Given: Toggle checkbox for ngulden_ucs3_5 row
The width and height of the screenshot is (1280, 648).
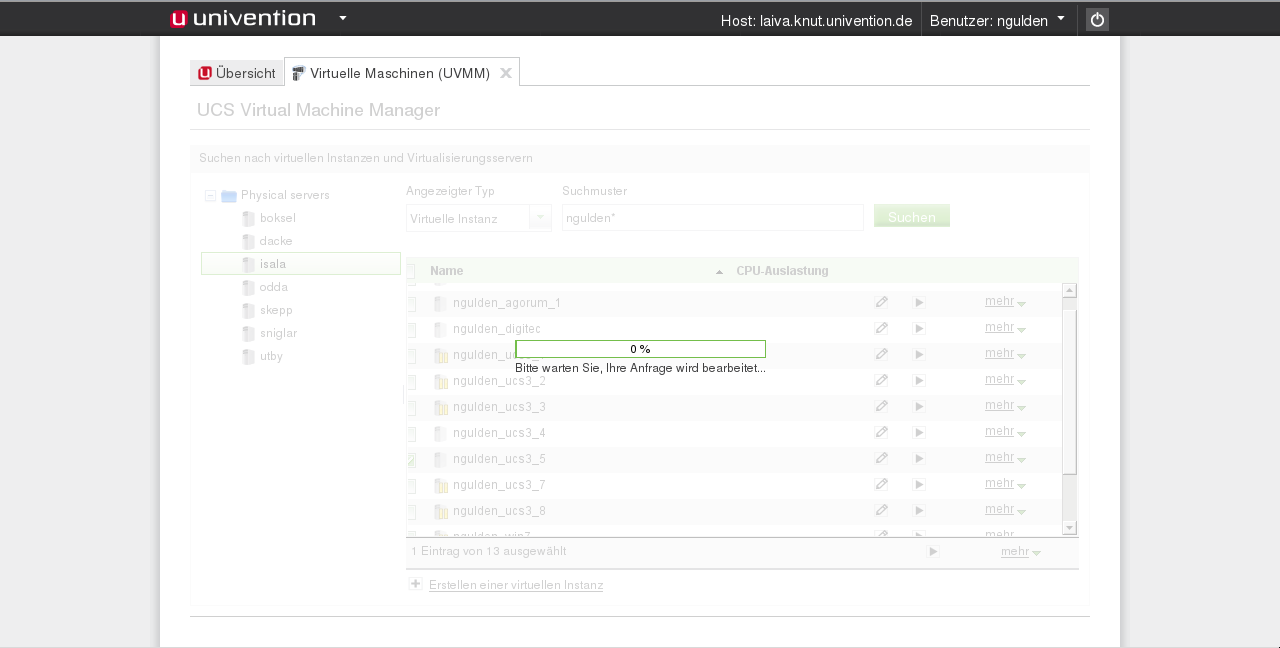Looking at the screenshot, I should [412, 460].
